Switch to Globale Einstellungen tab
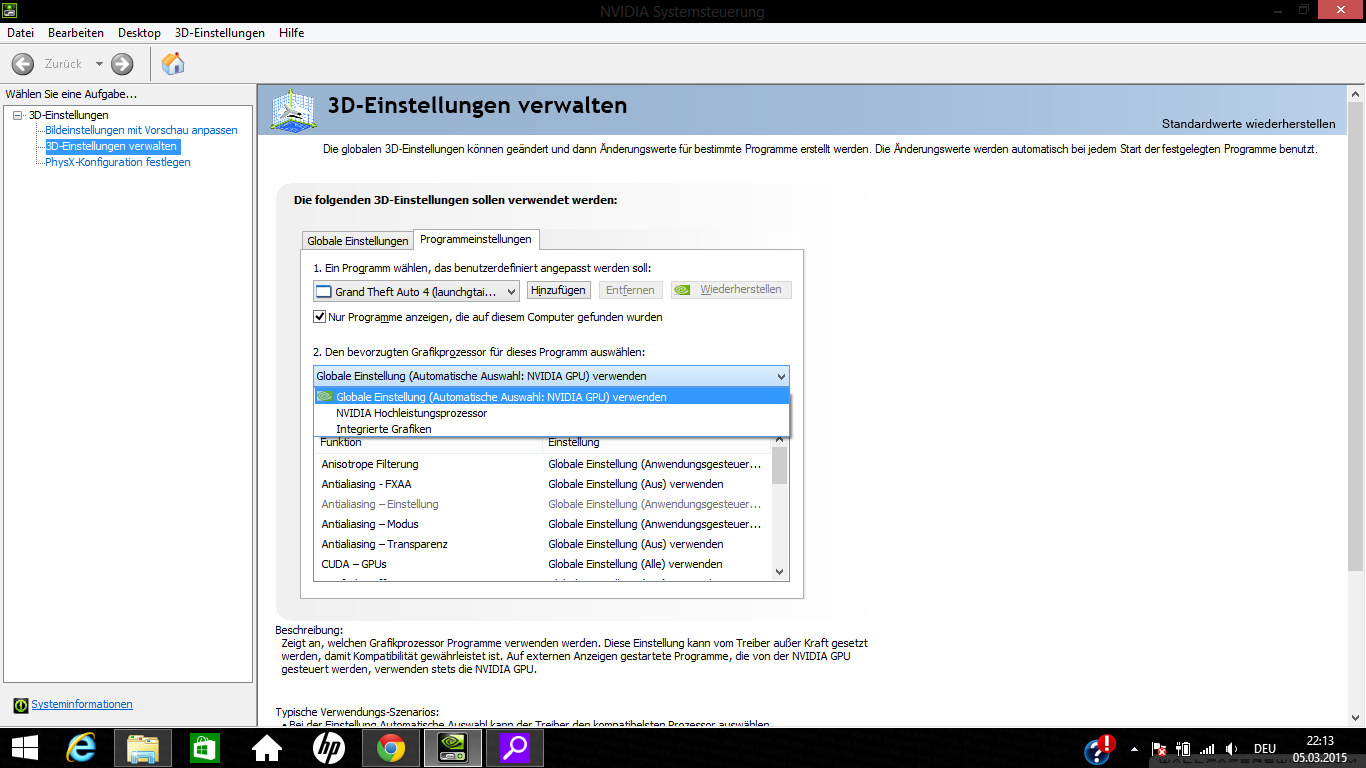This screenshot has width=1366, height=768. pos(358,241)
